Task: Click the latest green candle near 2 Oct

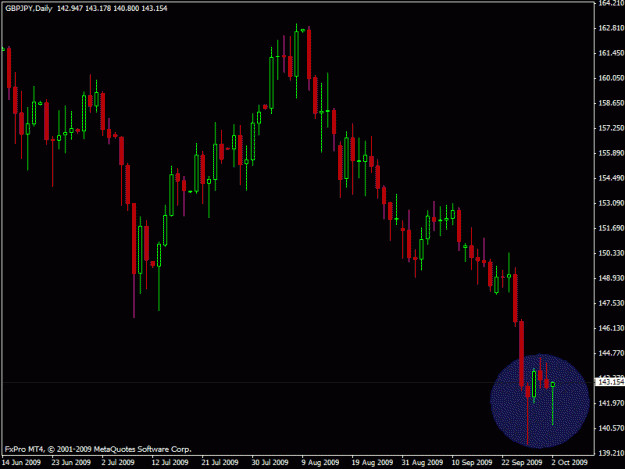Action: pyautogui.click(x=552, y=402)
